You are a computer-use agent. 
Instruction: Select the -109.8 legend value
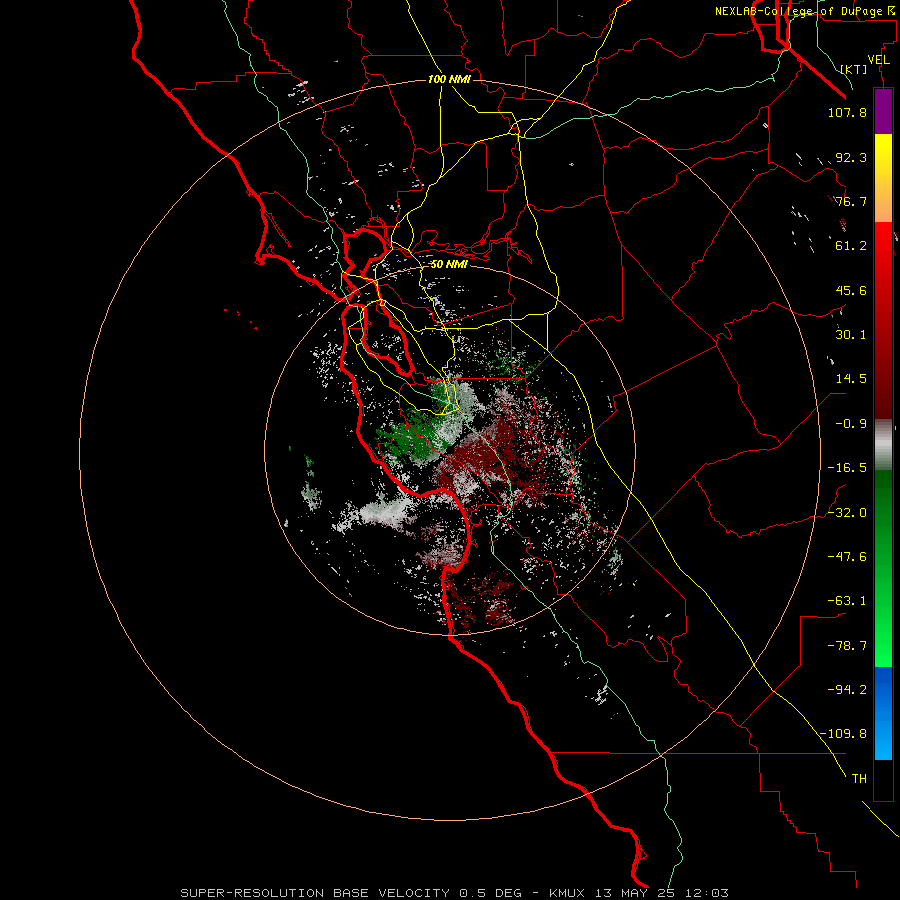pyautogui.click(x=843, y=734)
